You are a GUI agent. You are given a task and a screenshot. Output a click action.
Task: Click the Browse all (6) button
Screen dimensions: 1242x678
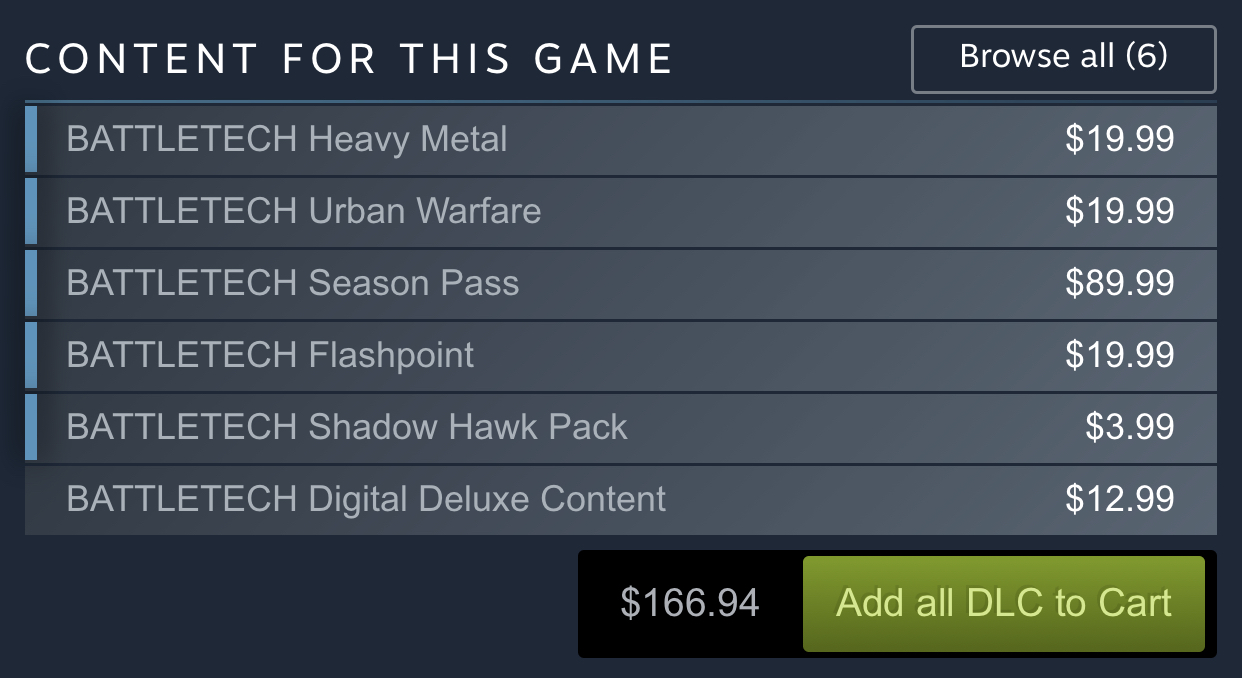[x=1063, y=58]
